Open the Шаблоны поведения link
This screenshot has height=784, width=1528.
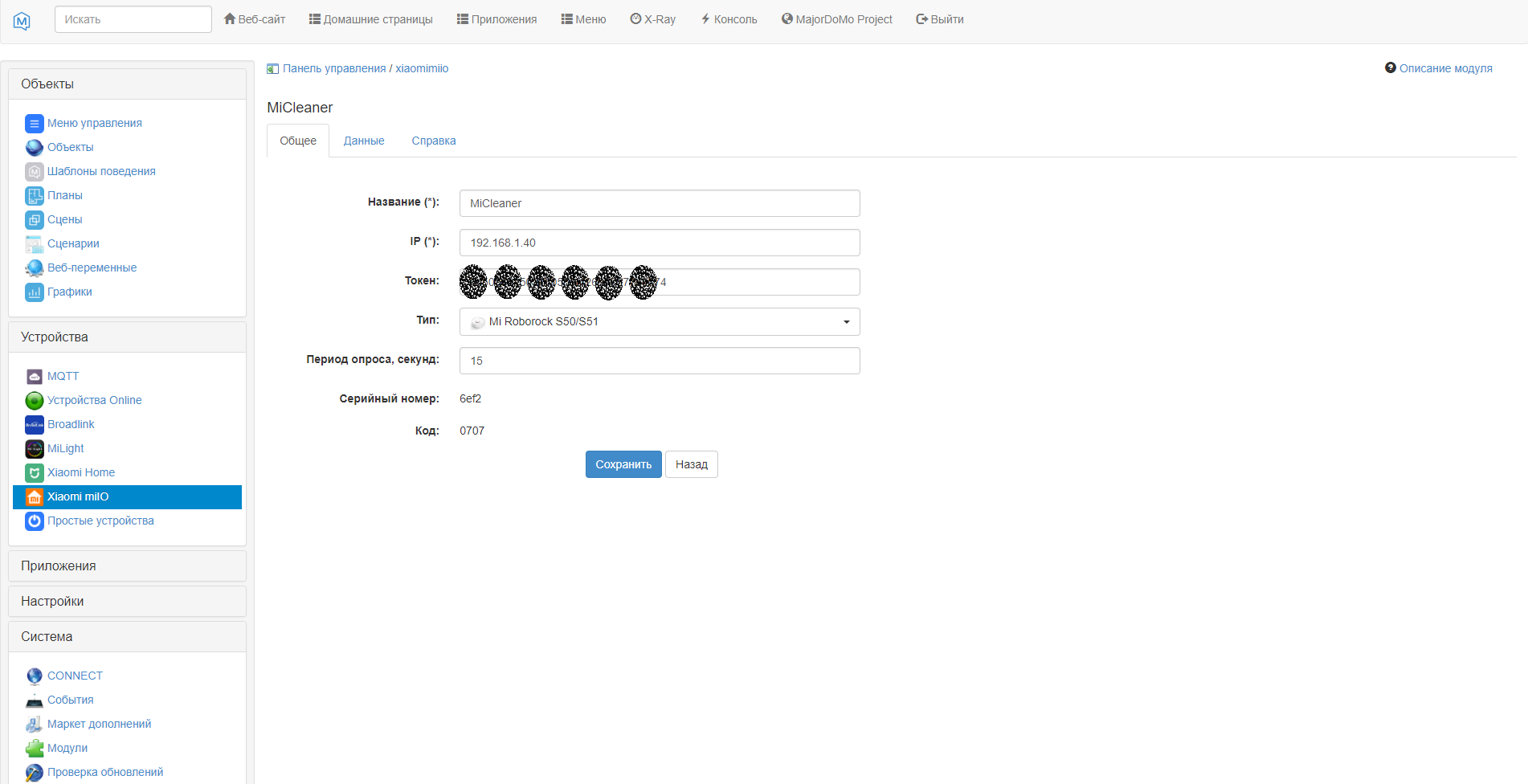tap(101, 172)
